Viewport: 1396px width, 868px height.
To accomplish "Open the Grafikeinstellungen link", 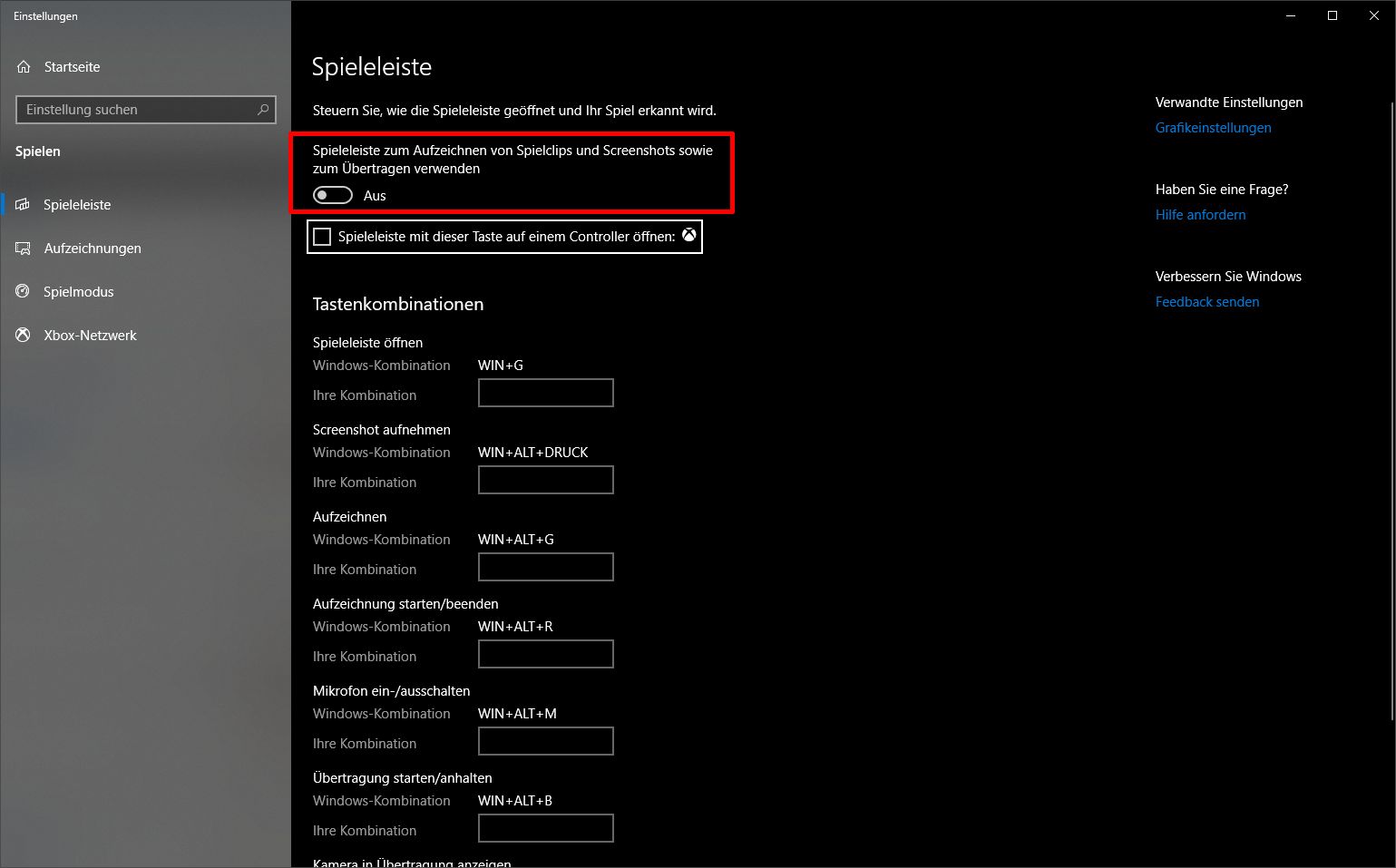I will 1213,128.
